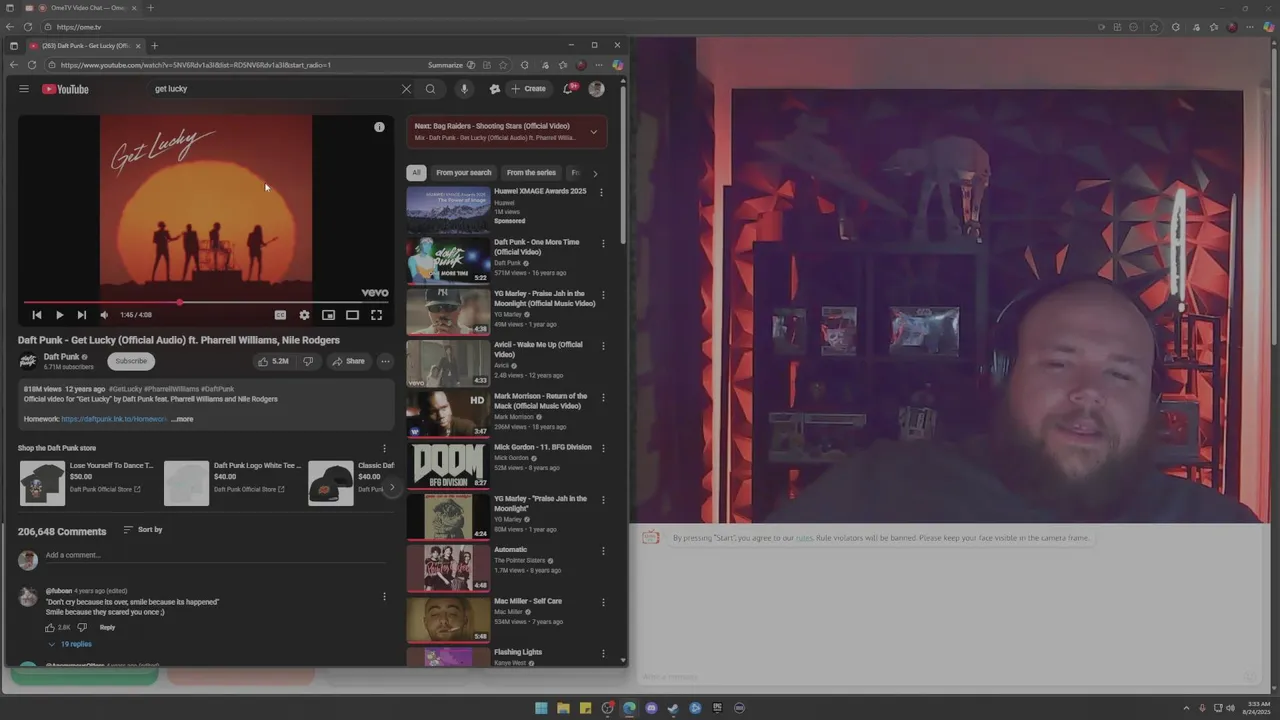Favorite this page with the star icon
Viewport: 1280px width, 720px height.
(503, 65)
